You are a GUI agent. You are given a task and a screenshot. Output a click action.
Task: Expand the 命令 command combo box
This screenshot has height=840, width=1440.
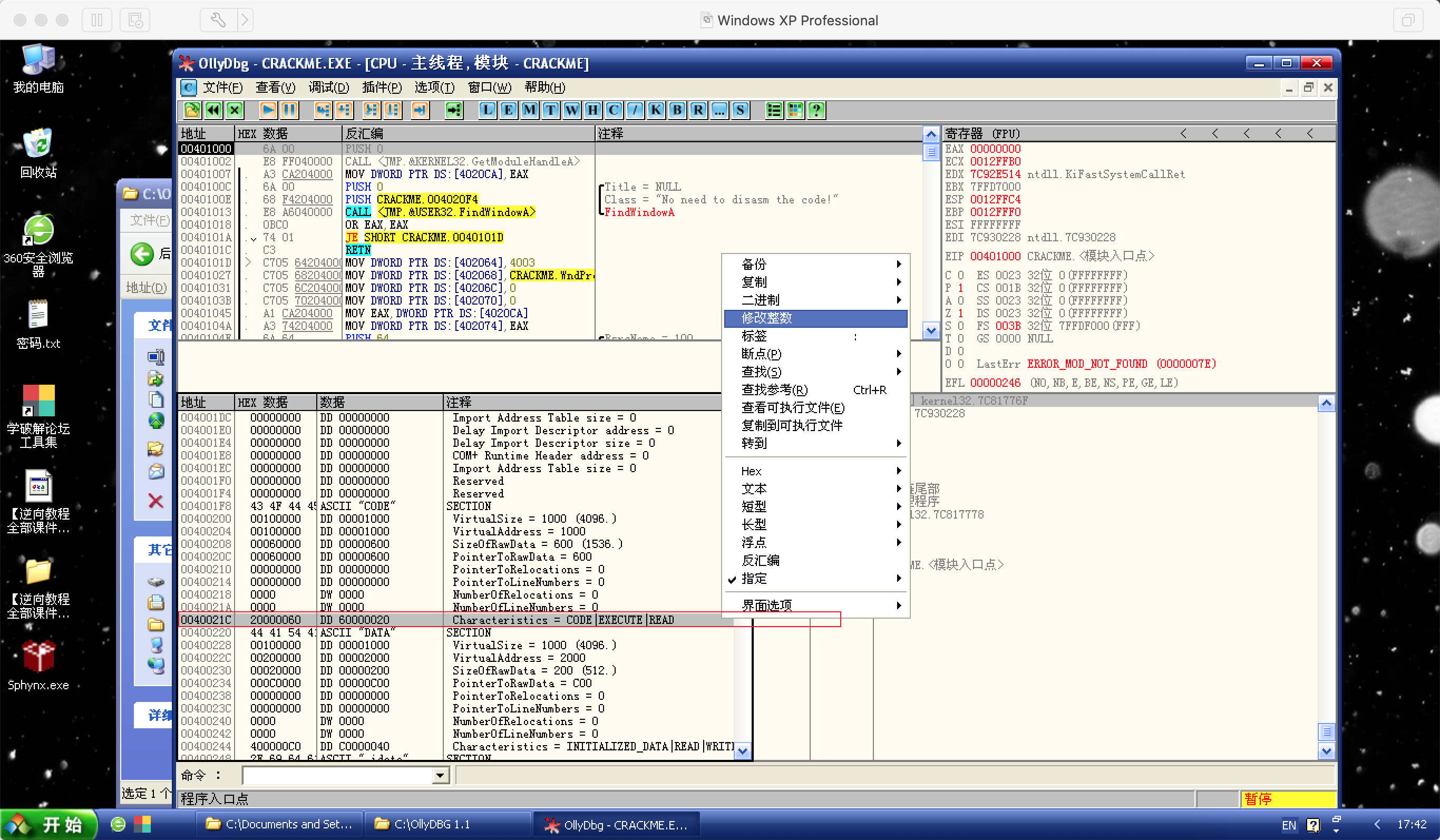pos(440,775)
